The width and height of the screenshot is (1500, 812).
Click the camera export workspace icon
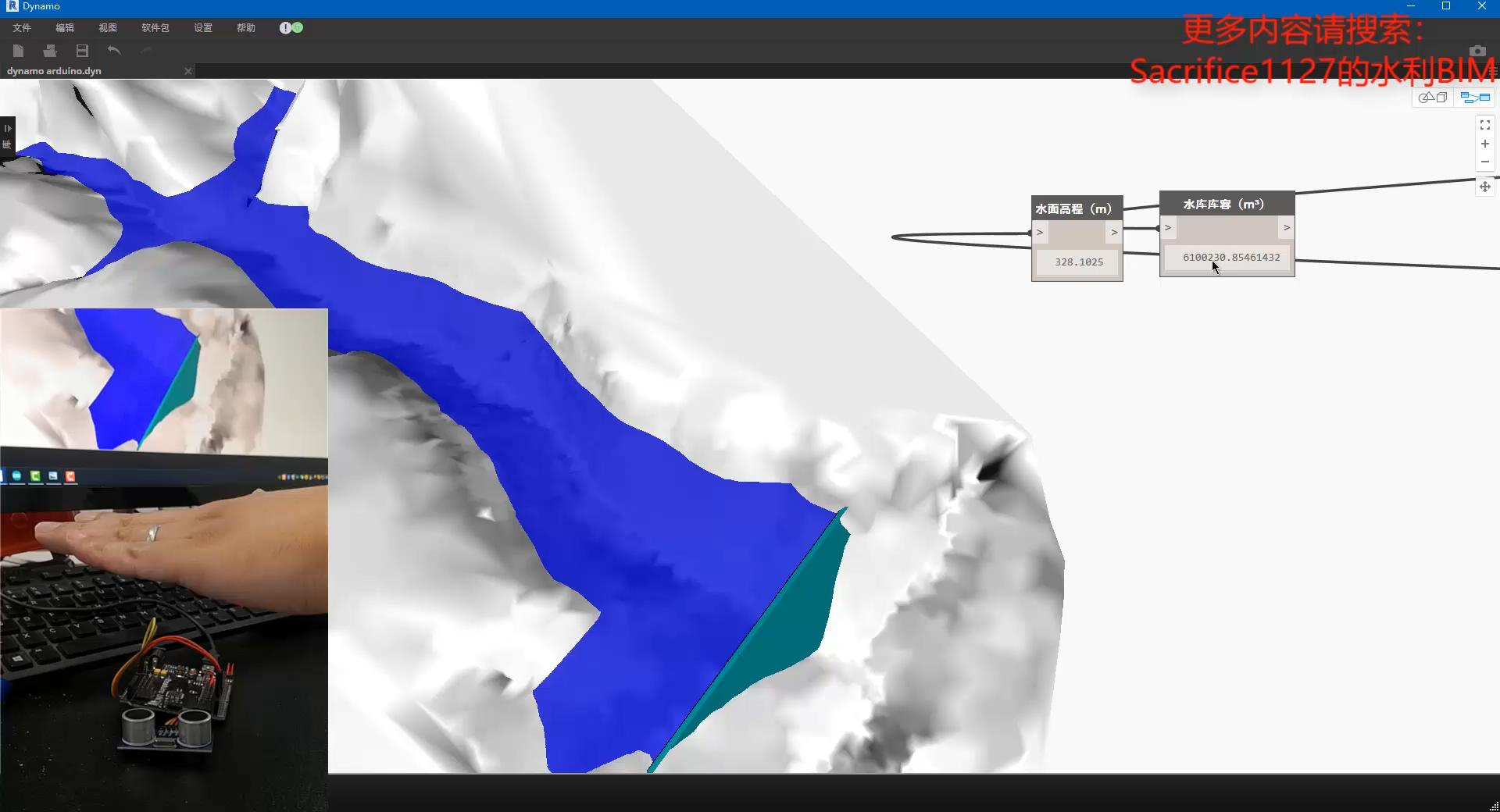[1479, 50]
